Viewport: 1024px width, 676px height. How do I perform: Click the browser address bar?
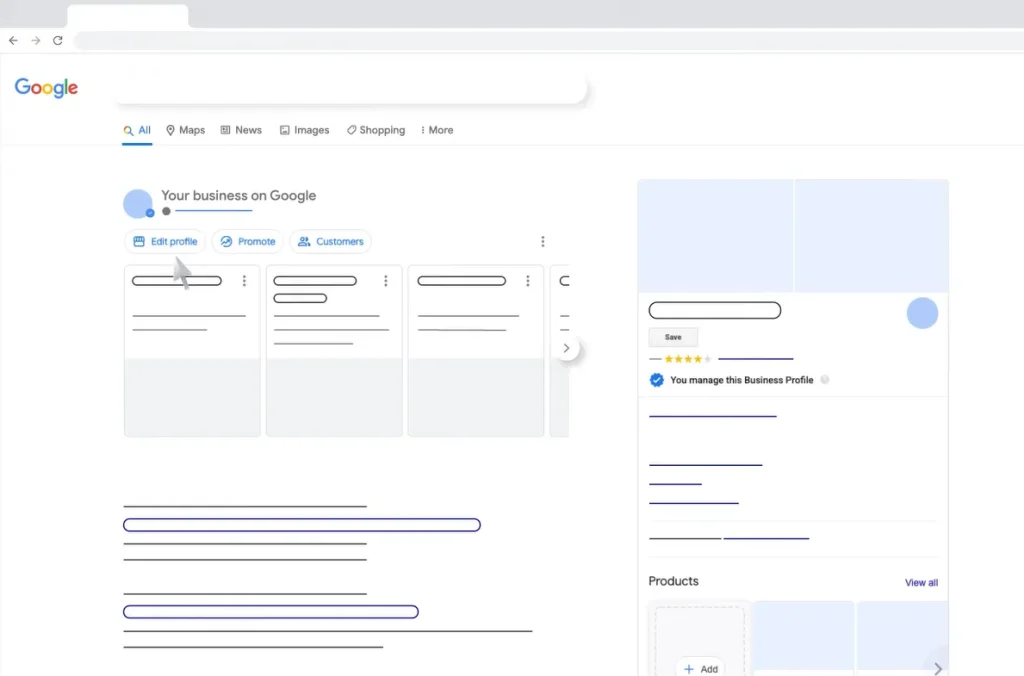pyautogui.click(x=549, y=40)
